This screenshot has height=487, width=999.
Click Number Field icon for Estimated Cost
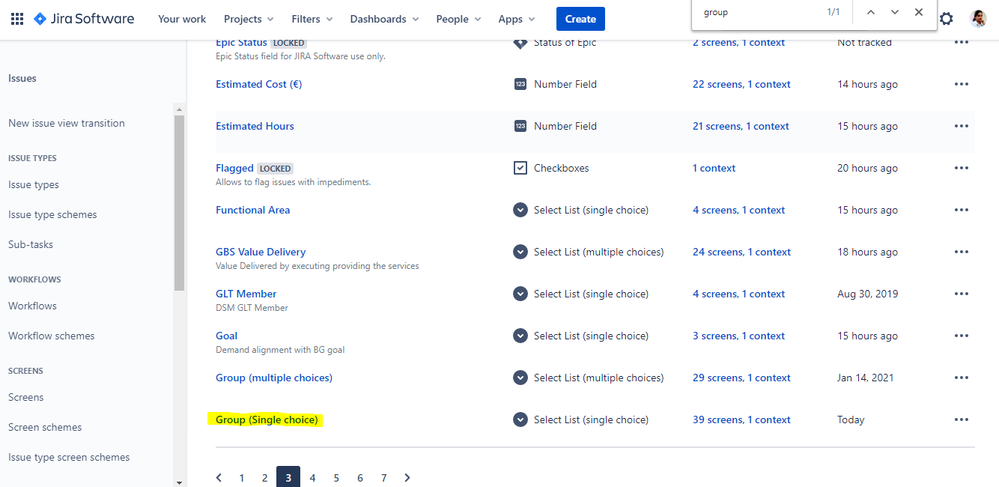point(520,84)
